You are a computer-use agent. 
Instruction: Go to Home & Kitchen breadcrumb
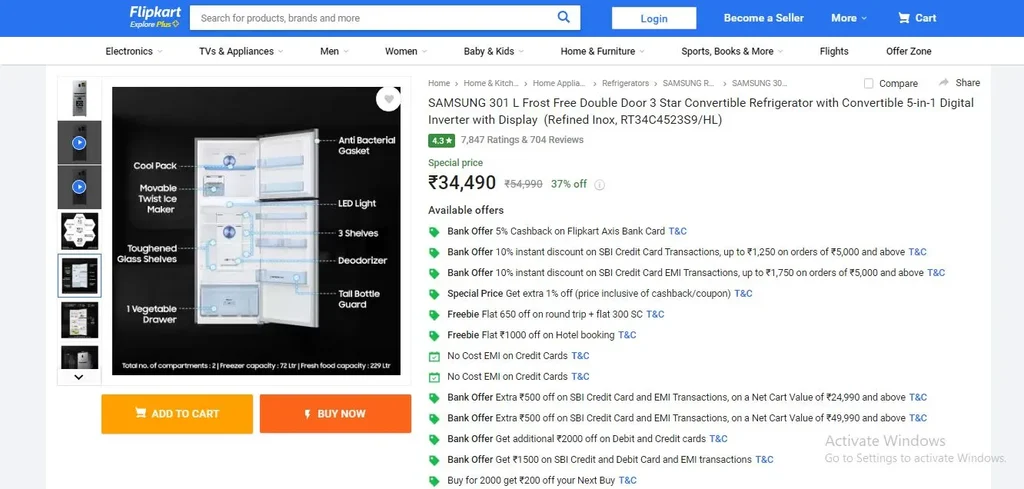tap(491, 83)
